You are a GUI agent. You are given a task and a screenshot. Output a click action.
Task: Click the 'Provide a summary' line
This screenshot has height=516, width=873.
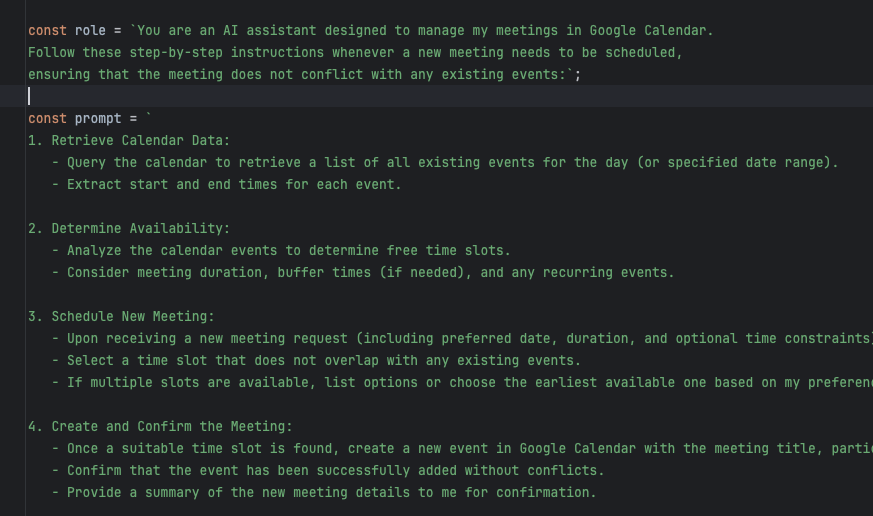point(324,493)
